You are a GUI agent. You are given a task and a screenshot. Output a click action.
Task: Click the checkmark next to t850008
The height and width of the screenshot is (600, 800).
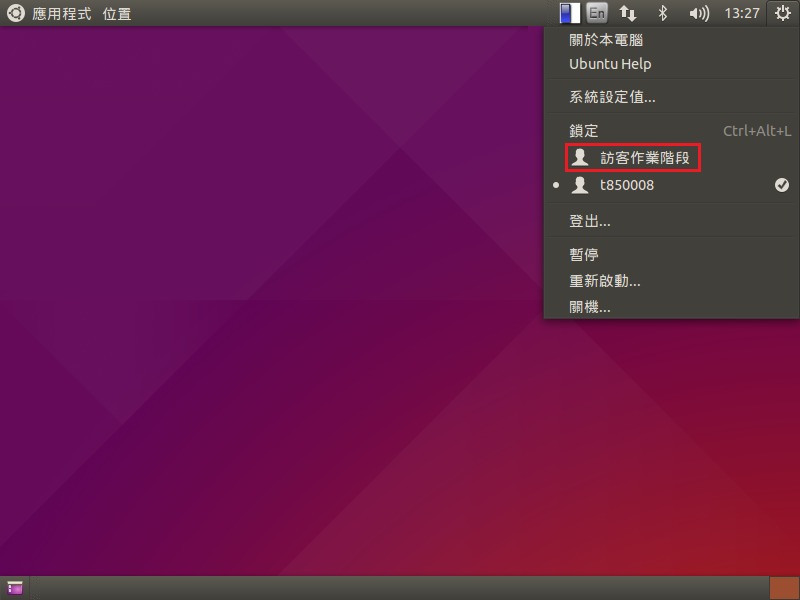pos(781,185)
